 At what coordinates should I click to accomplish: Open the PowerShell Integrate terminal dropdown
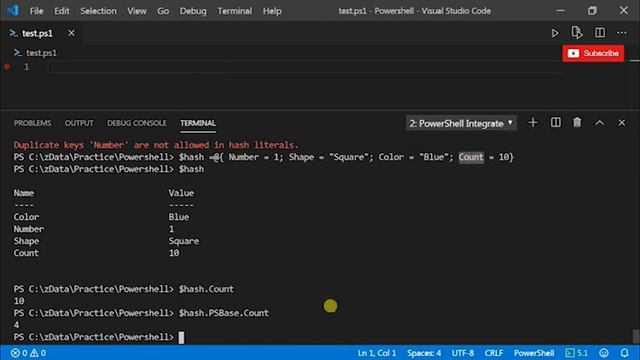point(461,123)
